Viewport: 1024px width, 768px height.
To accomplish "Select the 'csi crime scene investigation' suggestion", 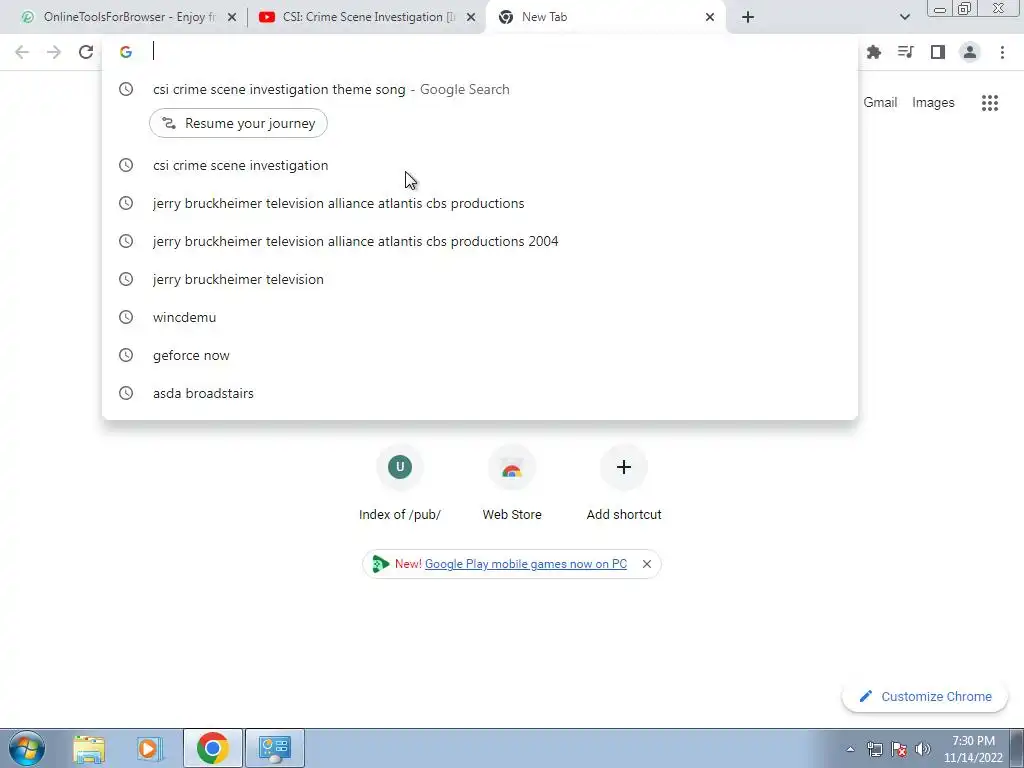I will click(480, 165).
